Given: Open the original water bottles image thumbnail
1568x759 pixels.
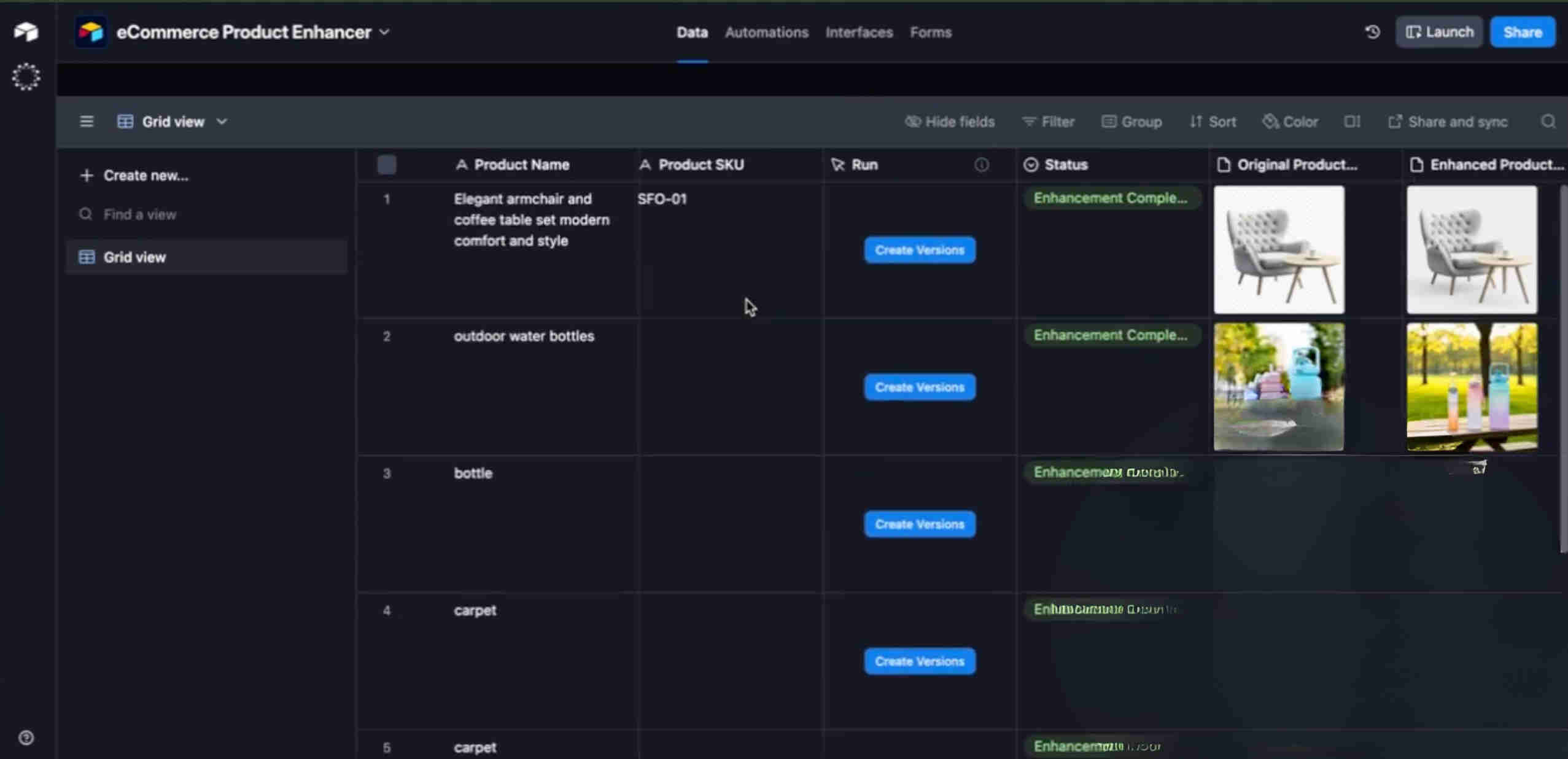Looking at the screenshot, I should [x=1279, y=387].
